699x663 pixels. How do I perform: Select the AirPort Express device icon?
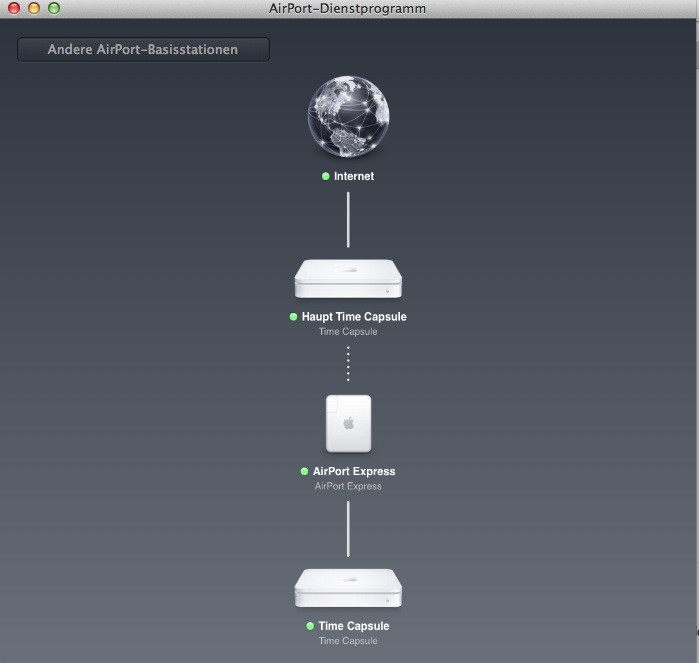click(x=348, y=423)
